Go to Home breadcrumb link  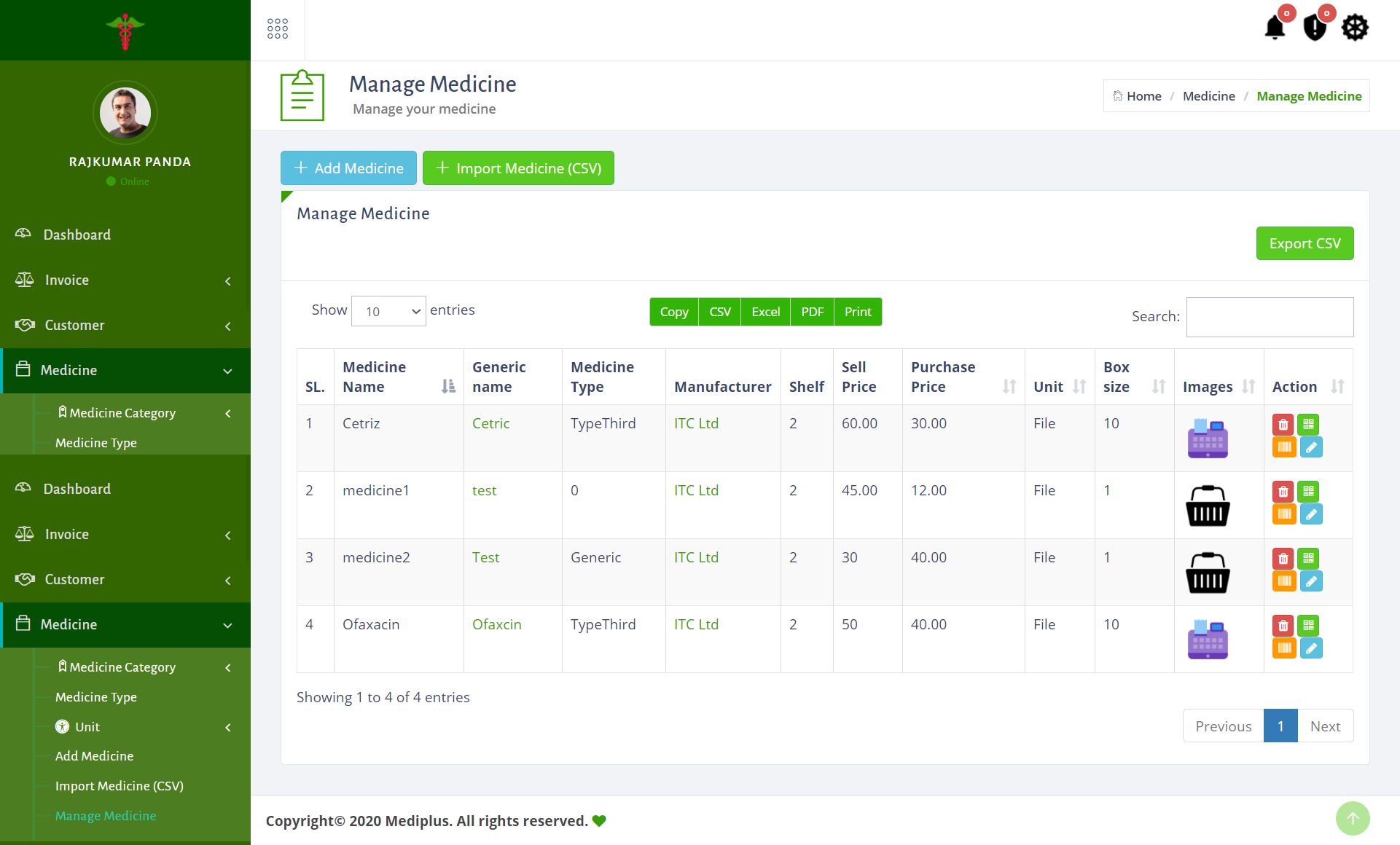click(x=1143, y=96)
